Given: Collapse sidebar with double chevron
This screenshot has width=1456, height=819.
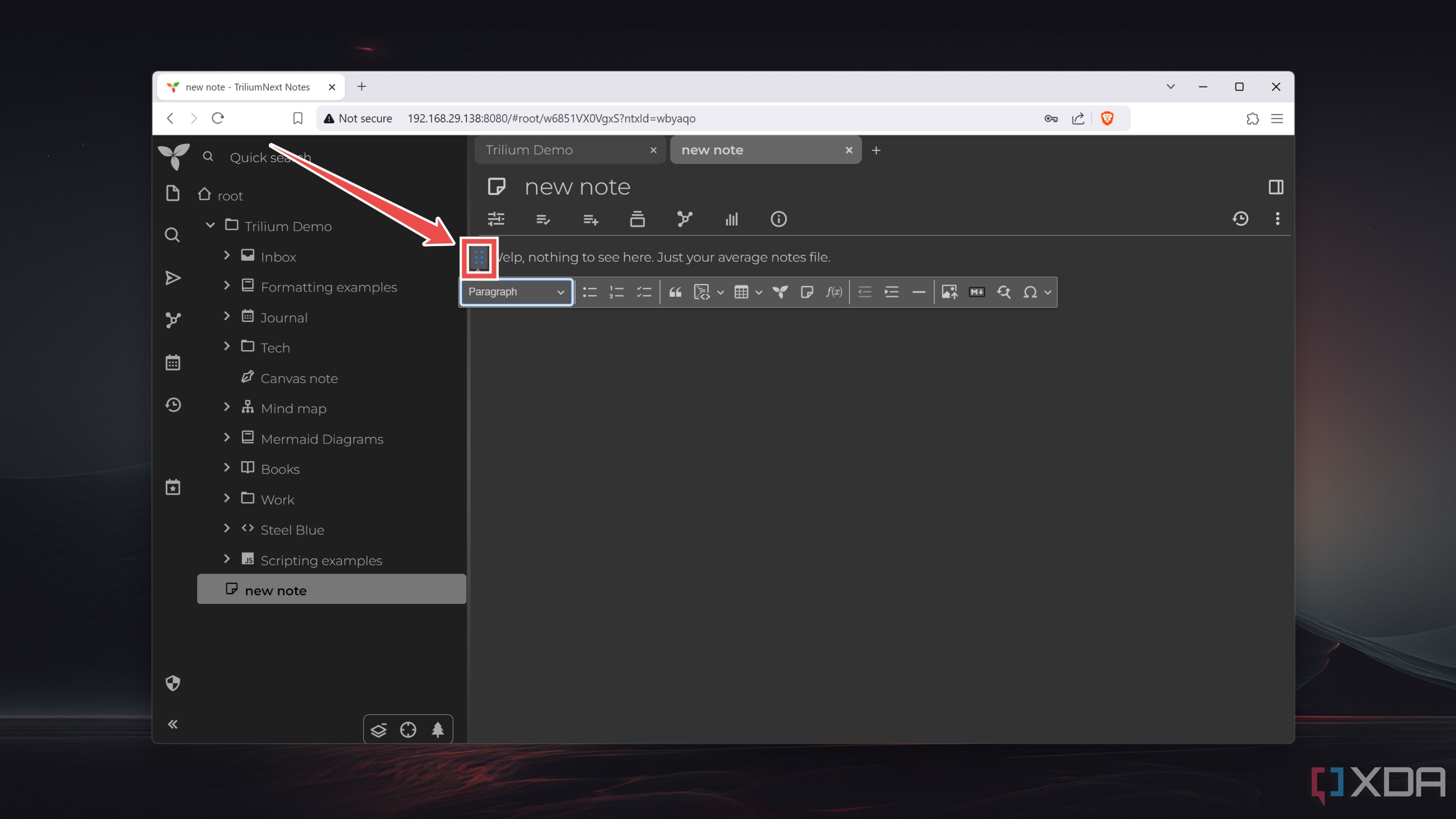Looking at the screenshot, I should click(173, 724).
